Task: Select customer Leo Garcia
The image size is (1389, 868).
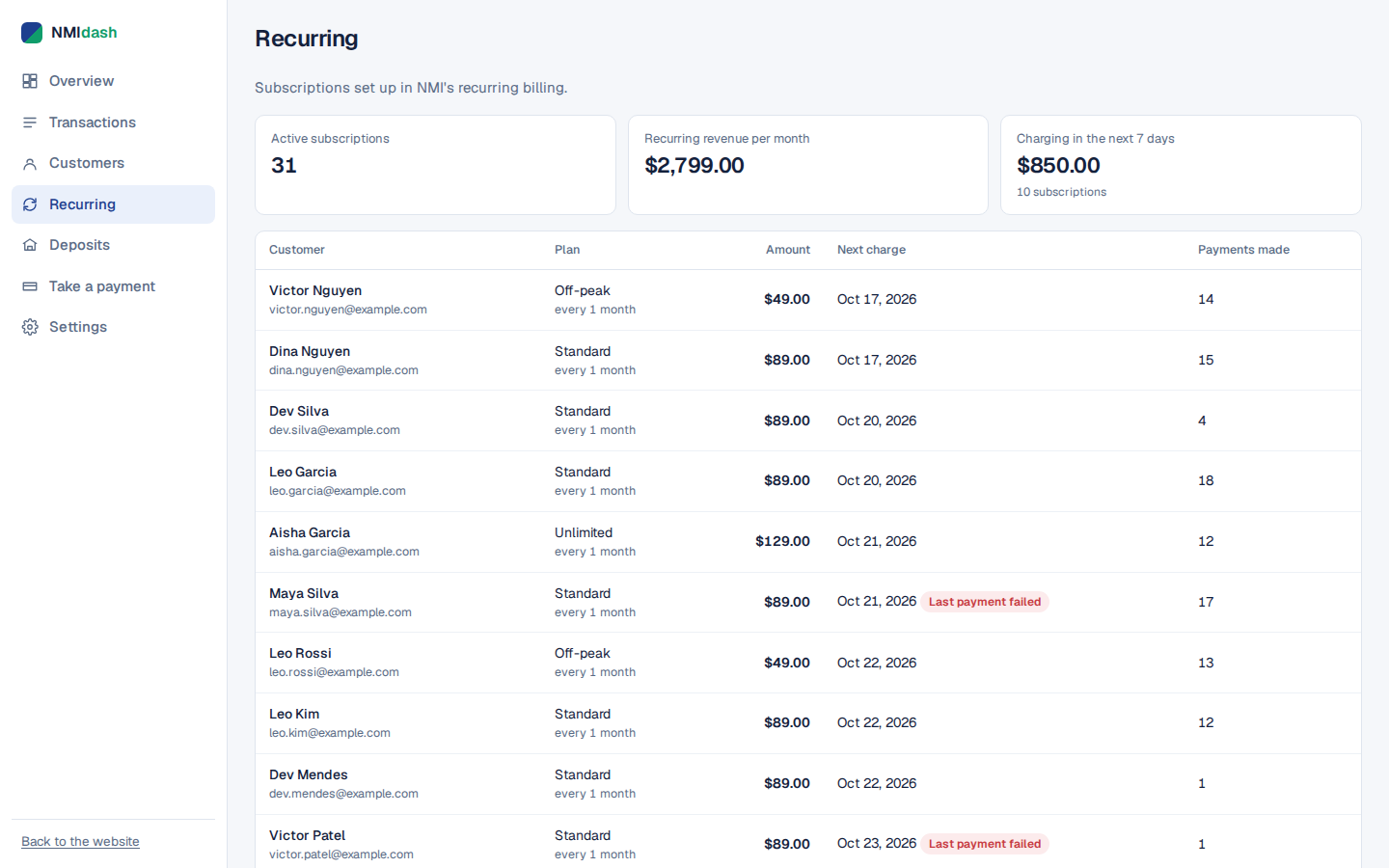Action: pos(303,472)
